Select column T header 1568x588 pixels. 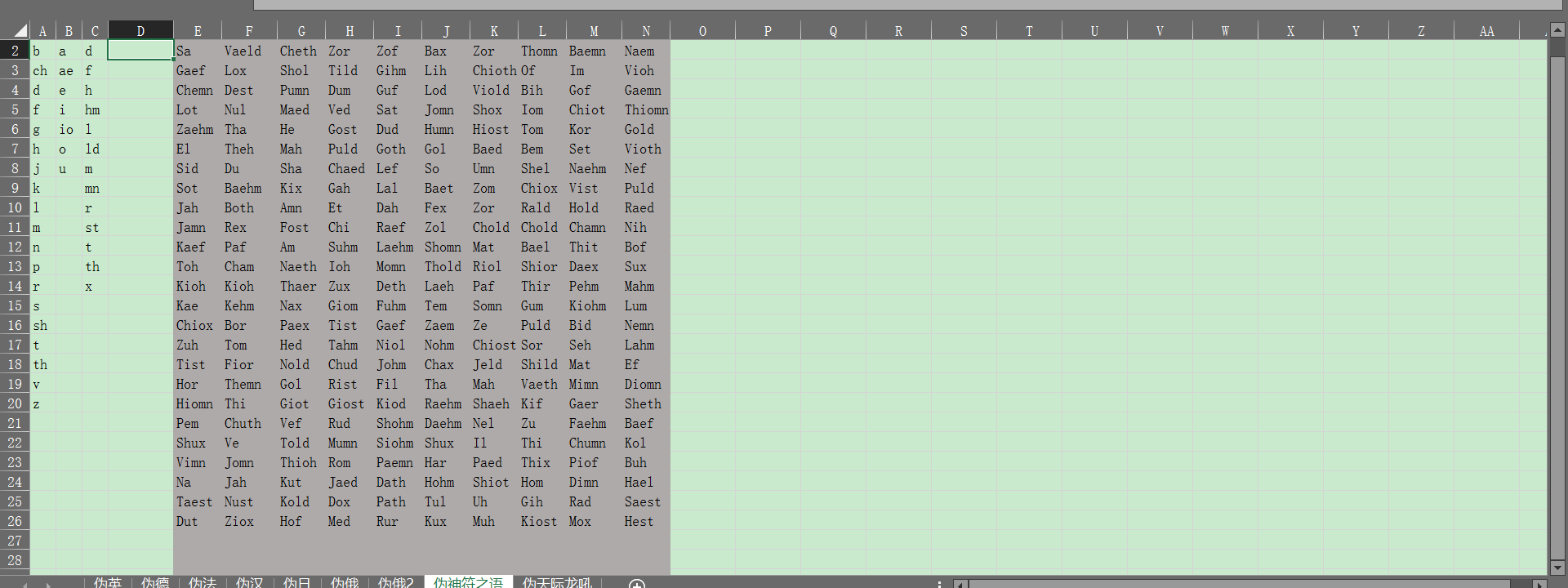pyautogui.click(x=1029, y=31)
